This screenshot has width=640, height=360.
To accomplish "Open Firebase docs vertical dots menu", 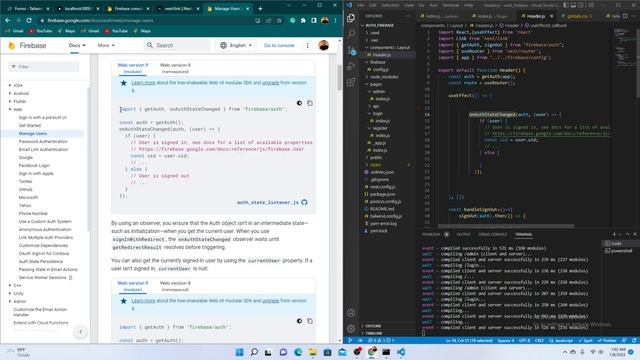I will [x=307, y=45].
